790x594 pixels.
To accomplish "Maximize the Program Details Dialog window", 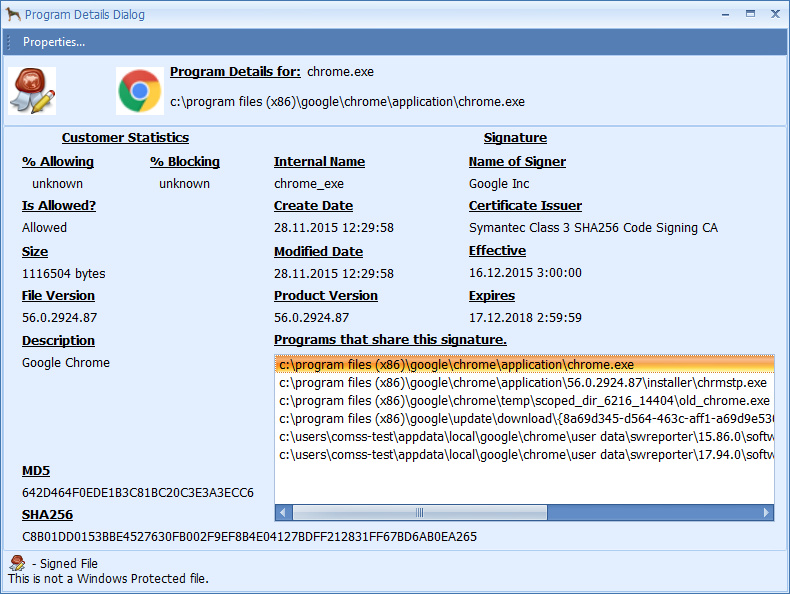I will coord(751,14).
